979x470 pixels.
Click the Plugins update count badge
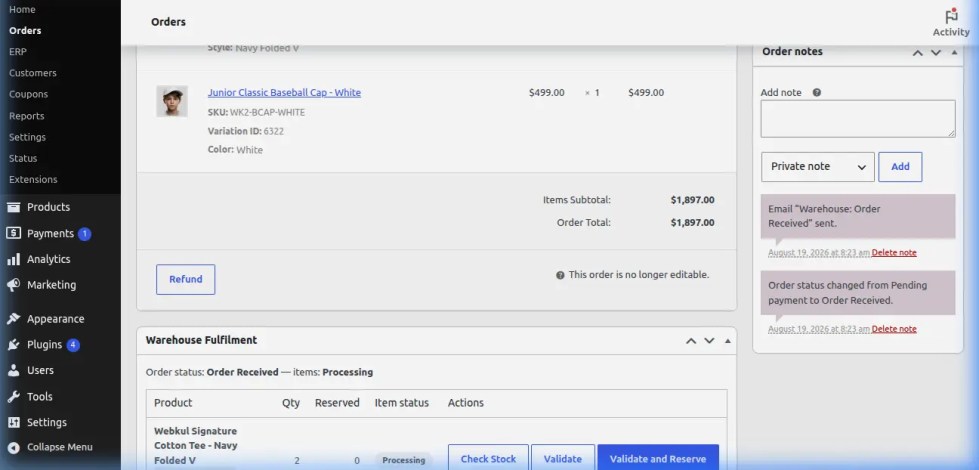tap(73, 345)
